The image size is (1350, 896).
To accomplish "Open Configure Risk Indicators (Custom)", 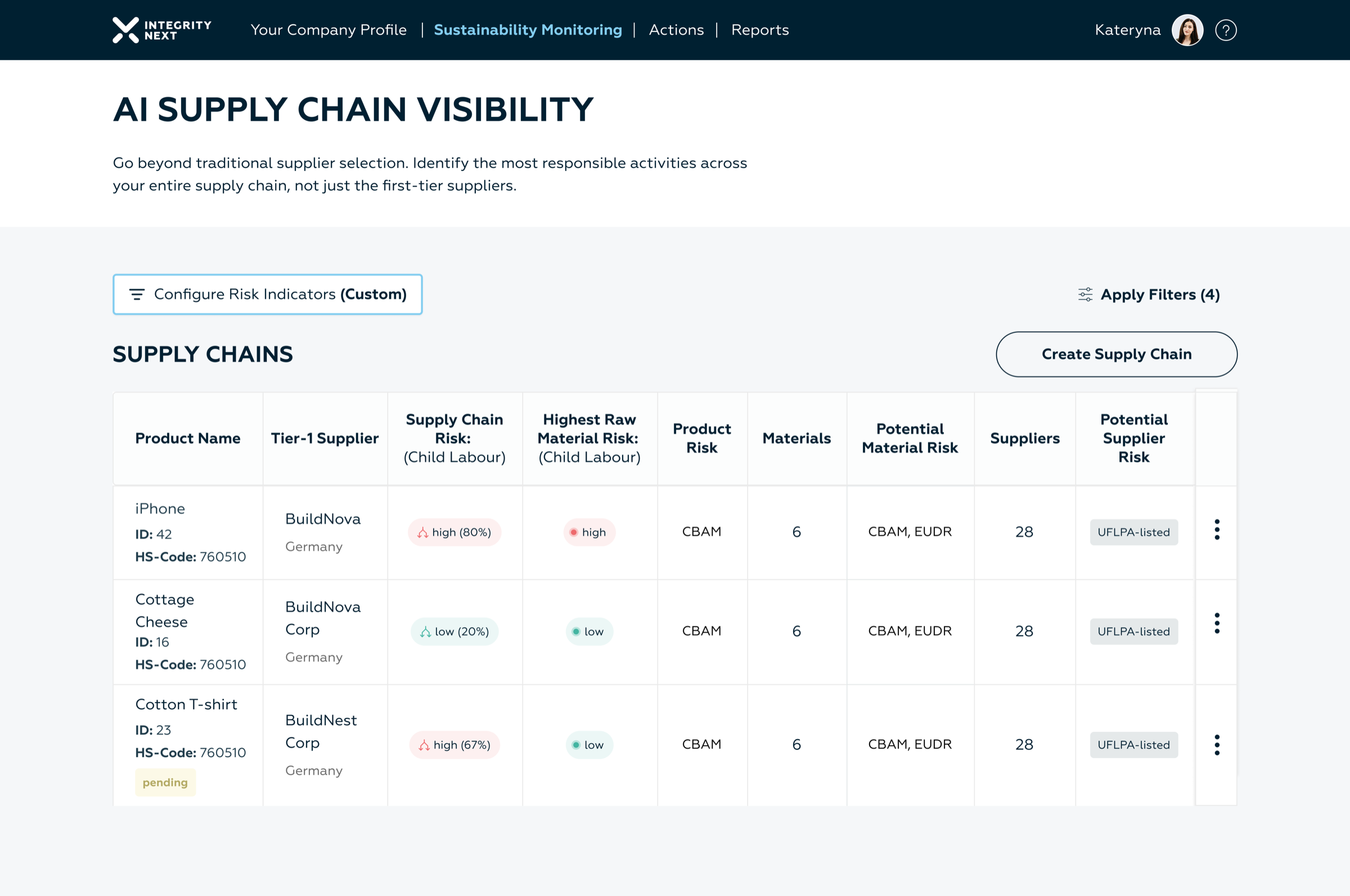I will point(267,294).
